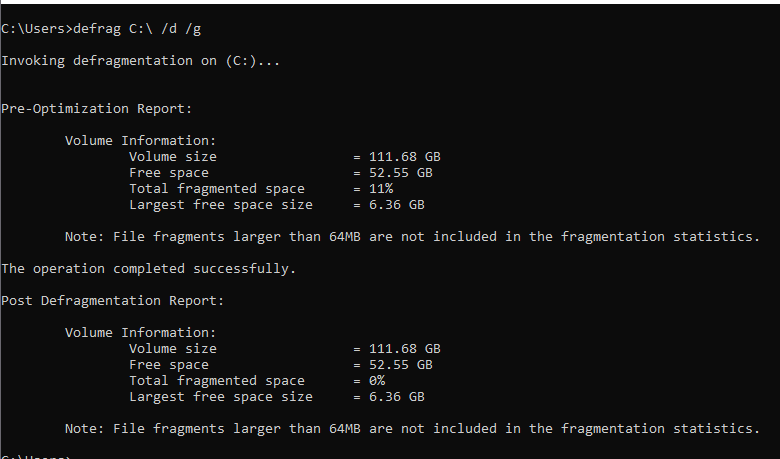Click the Pre-Optimization 'Largest free space size' label
This screenshot has height=459, width=780.
pos(220,205)
